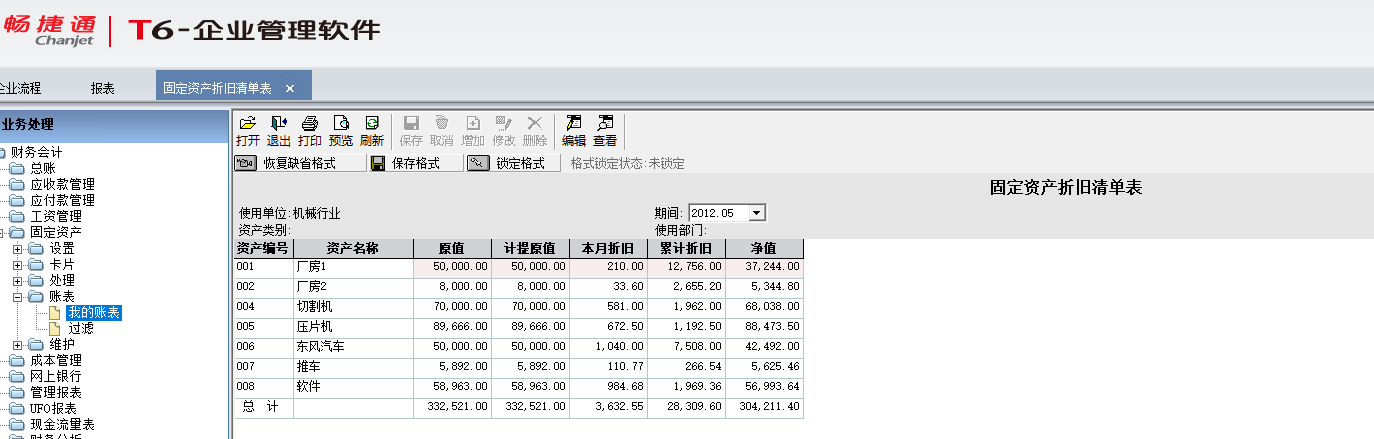The width and height of the screenshot is (1374, 439).
Task: Click the 保存格式 save format button
Action: pyautogui.click(x=416, y=163)
